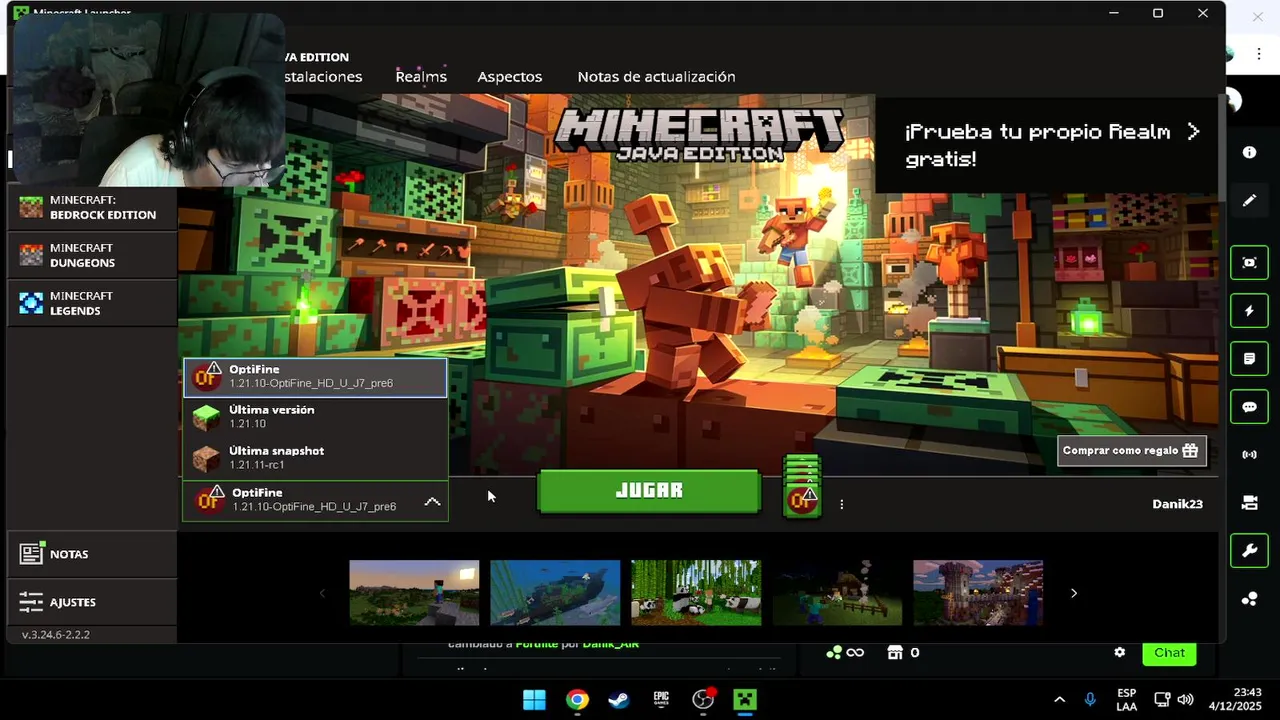
Task: Open the Windows Start menu
Action: (534, 700)
